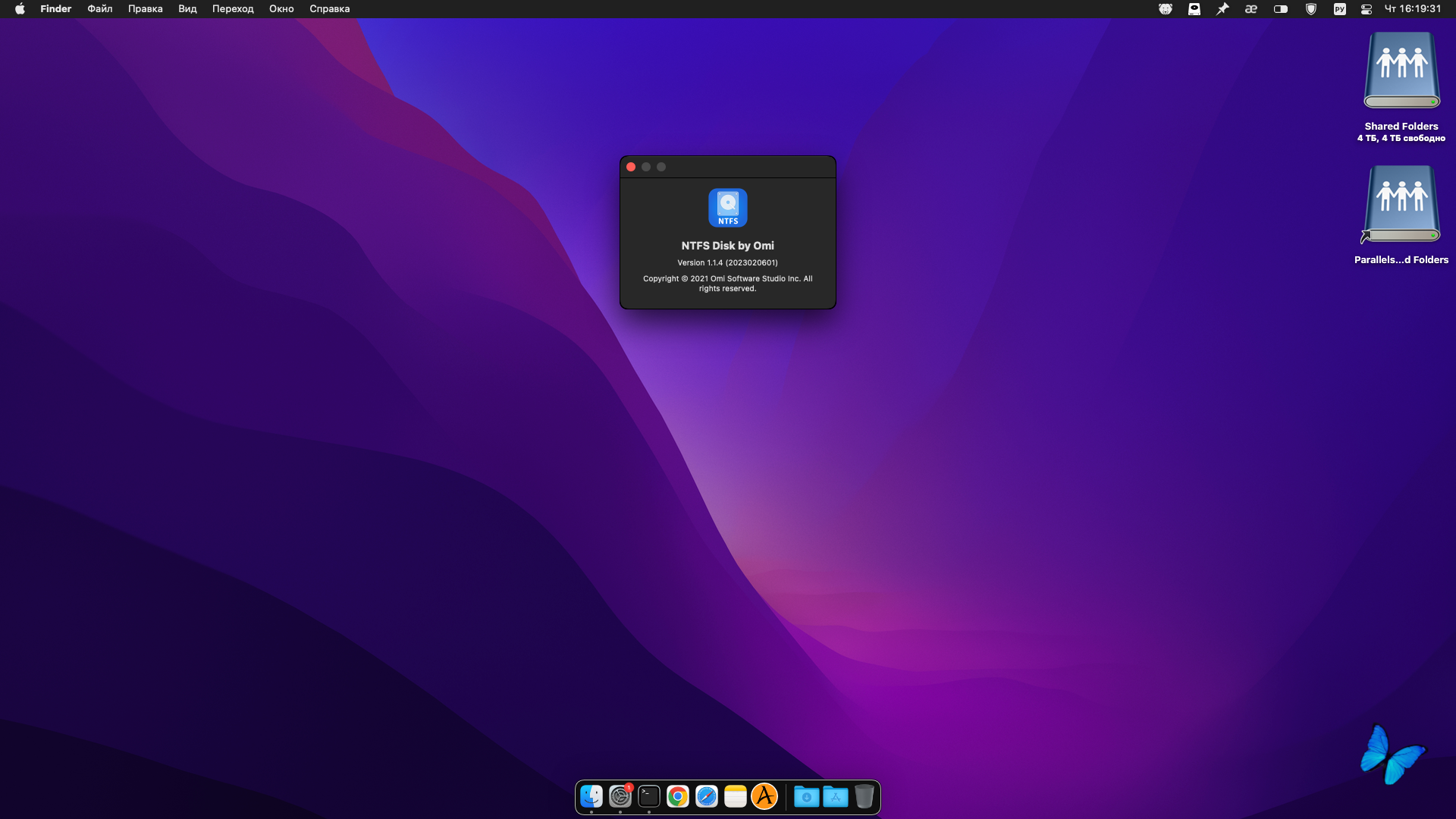Open the Переход menu
1456x819 pixels.
click(x=233, y=9)
